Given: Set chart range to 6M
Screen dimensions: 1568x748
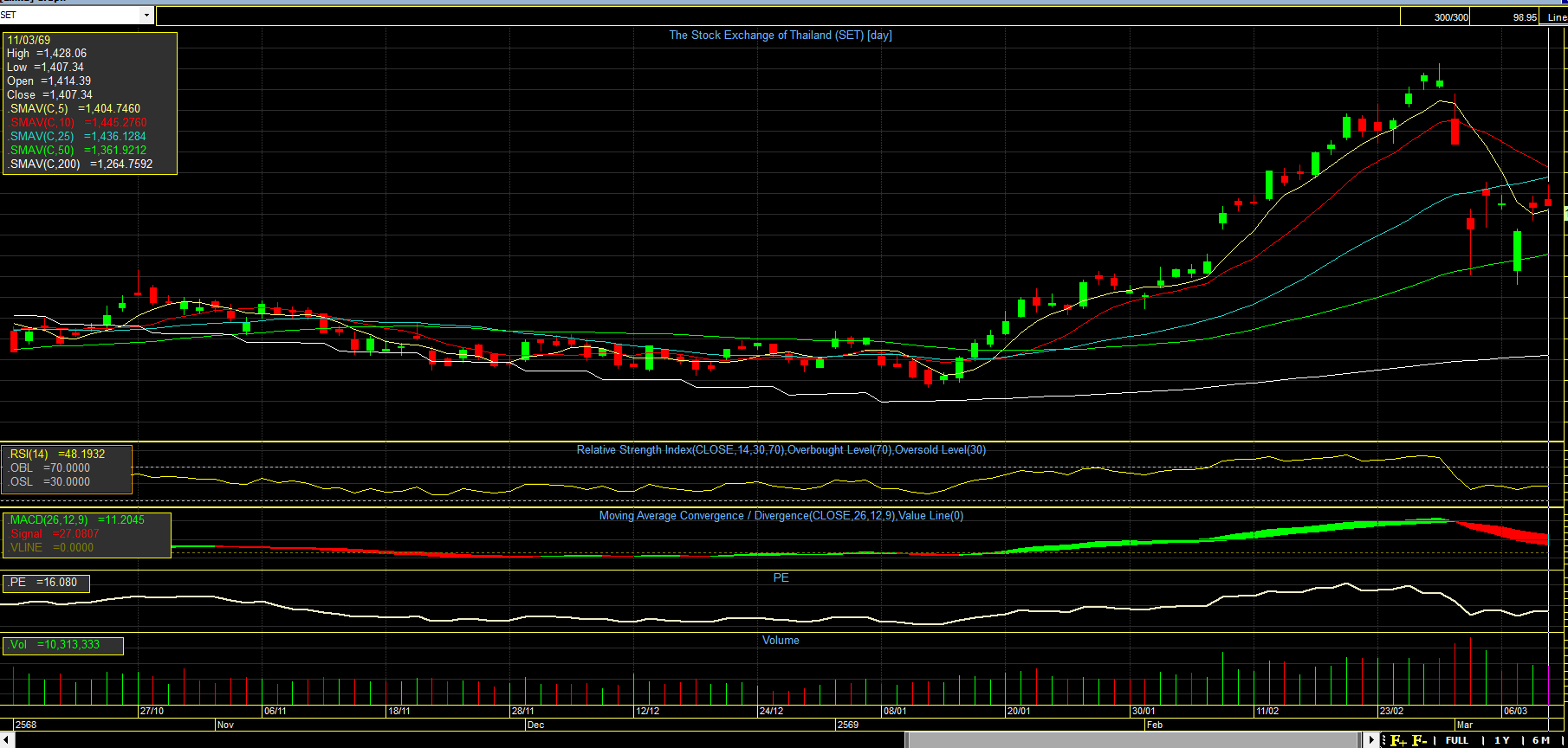Looking at the screenshot, I should pyautogui.click(x=1541, y=740).
